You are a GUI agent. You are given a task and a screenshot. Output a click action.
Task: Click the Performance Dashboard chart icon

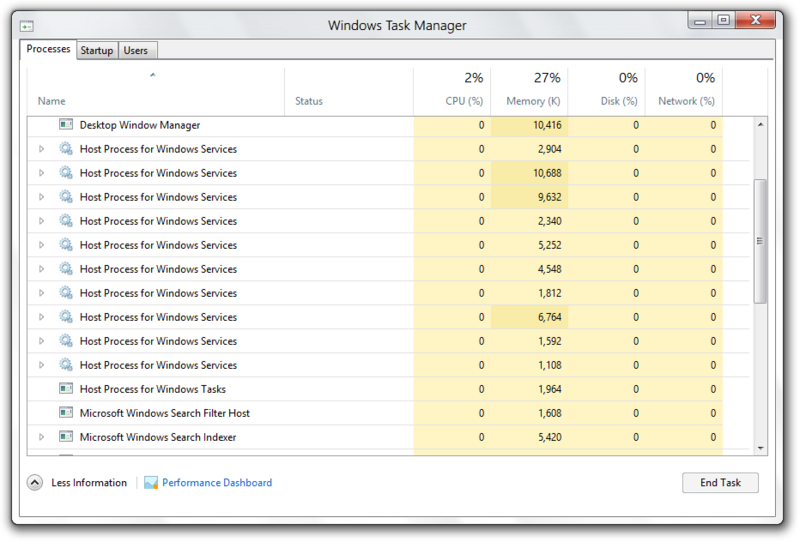151,483
